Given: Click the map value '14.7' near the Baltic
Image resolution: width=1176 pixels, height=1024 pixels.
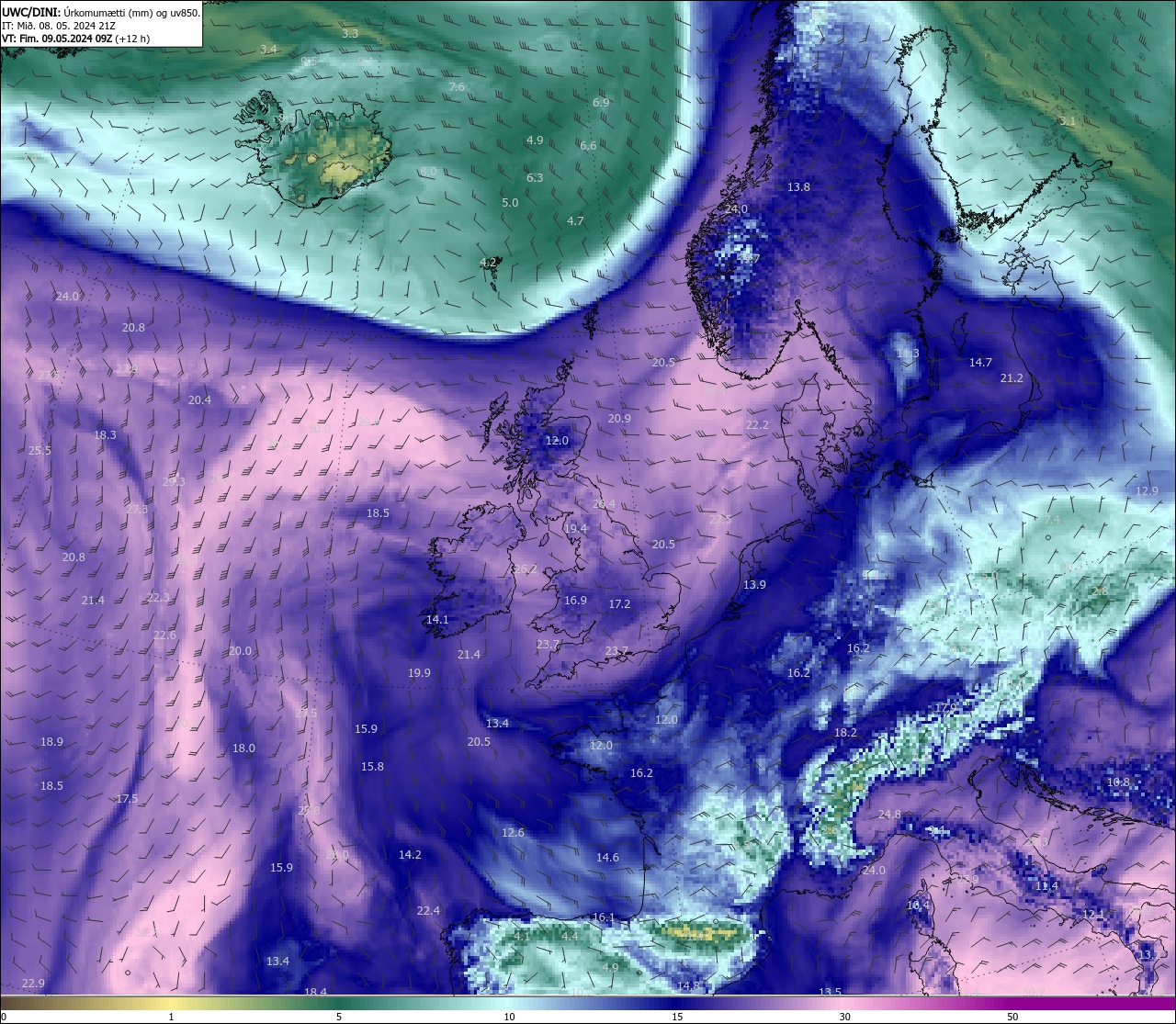Looking at the screenshot, I should pyautogui.click(x=980, y=363).
